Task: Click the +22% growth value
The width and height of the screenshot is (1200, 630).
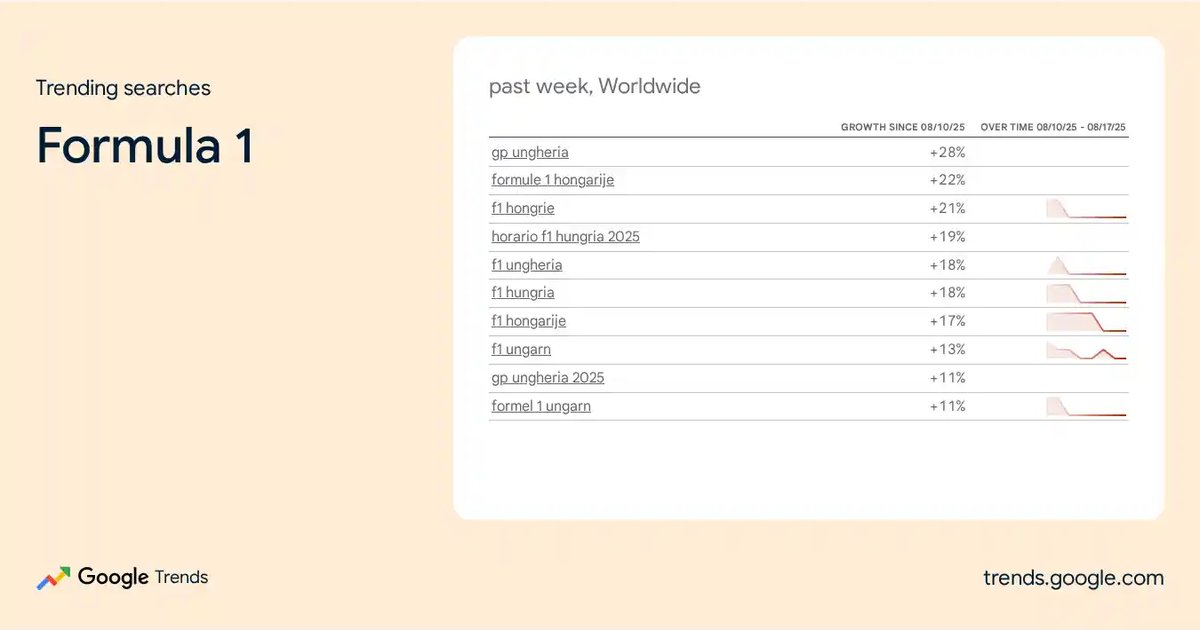Action: (x=947, y=180)
